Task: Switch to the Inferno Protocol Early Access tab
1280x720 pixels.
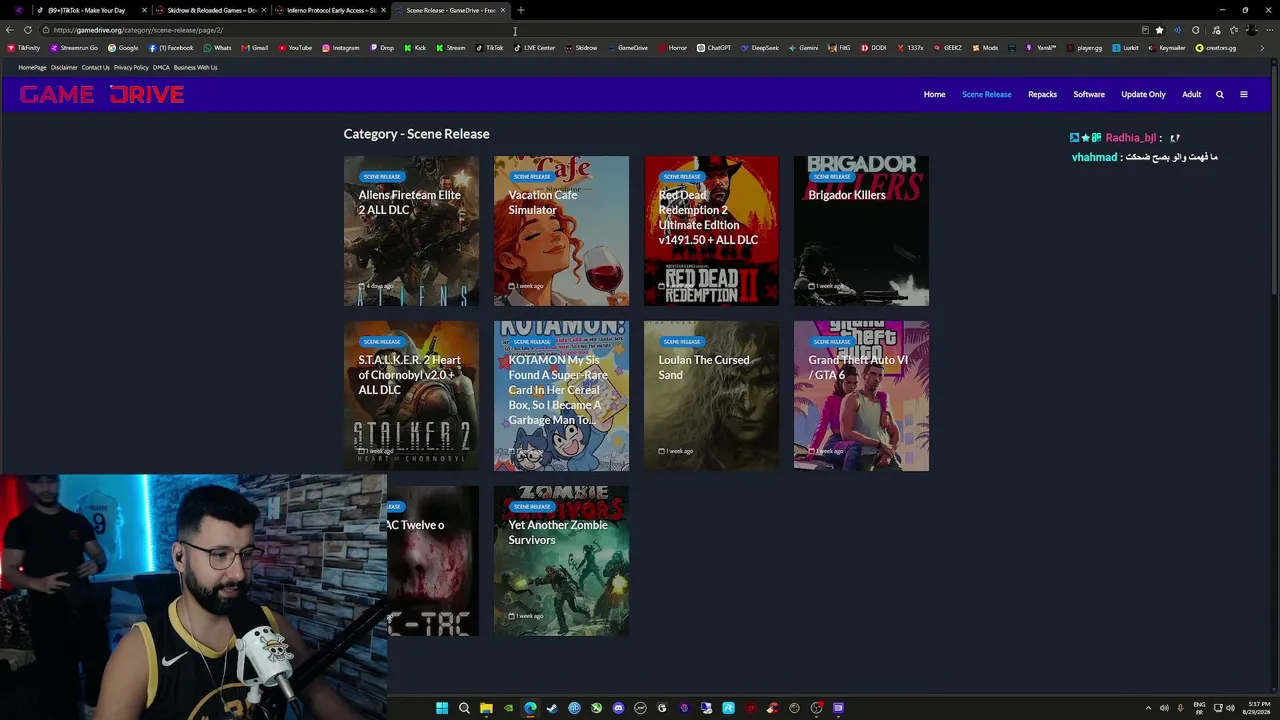Action: click(x=331, y=10)
